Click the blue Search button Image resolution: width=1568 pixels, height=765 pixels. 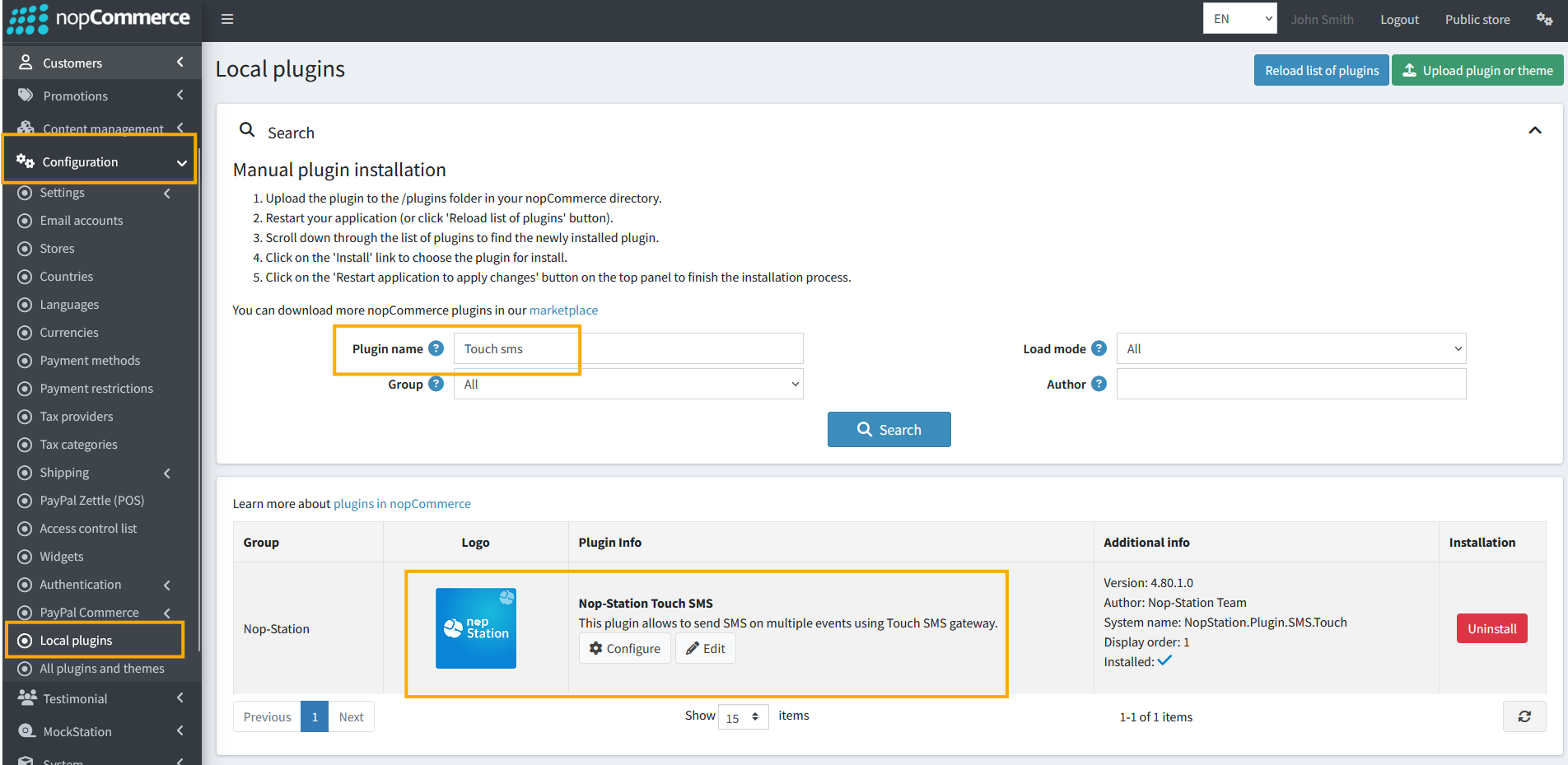click(889, 430)
